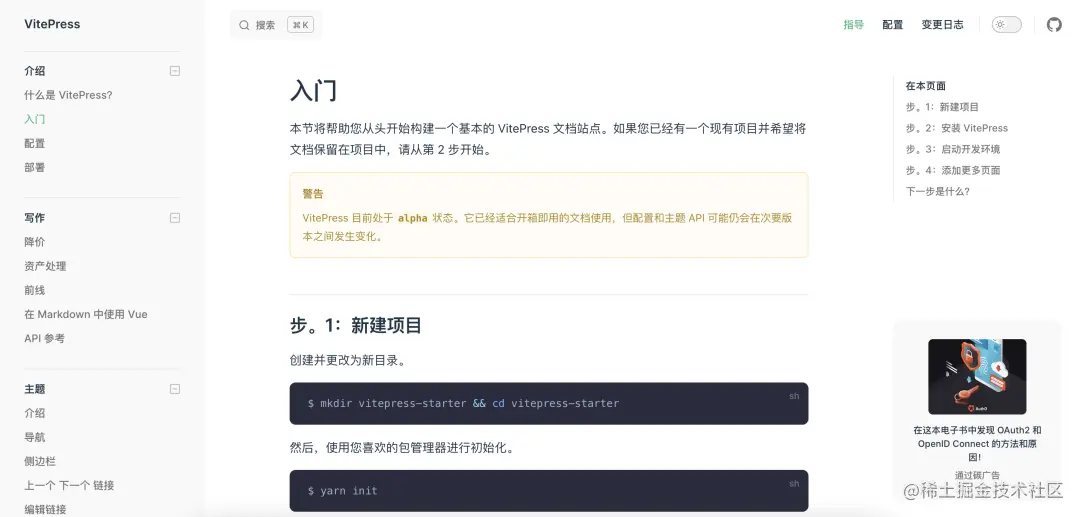Click the search magnifier icon
Viewport: 1080px width, 517px height.
click(244, 25)
